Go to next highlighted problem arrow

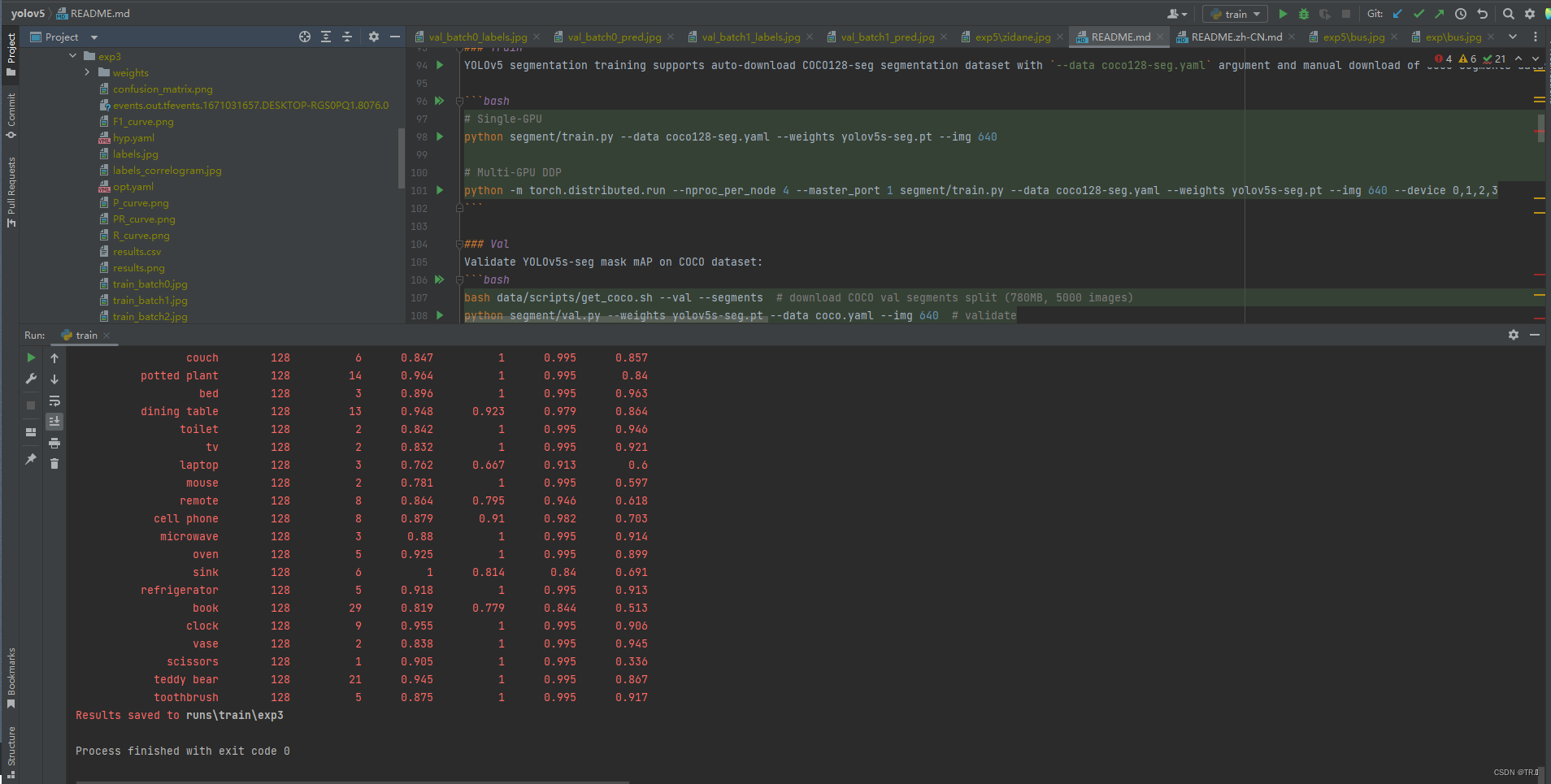pos(1536,58)
